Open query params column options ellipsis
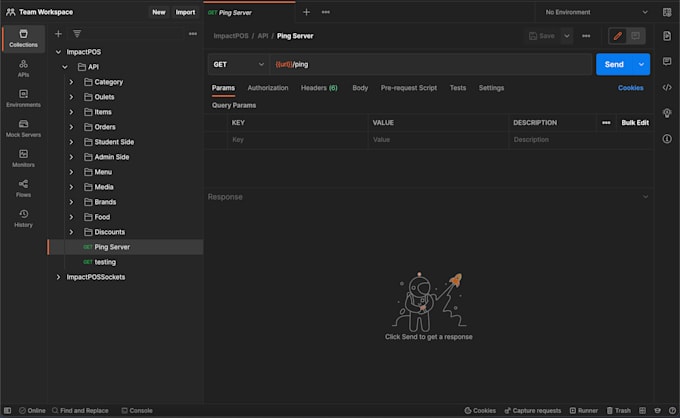This screenshot has width=680, height=418. point(606,123)
